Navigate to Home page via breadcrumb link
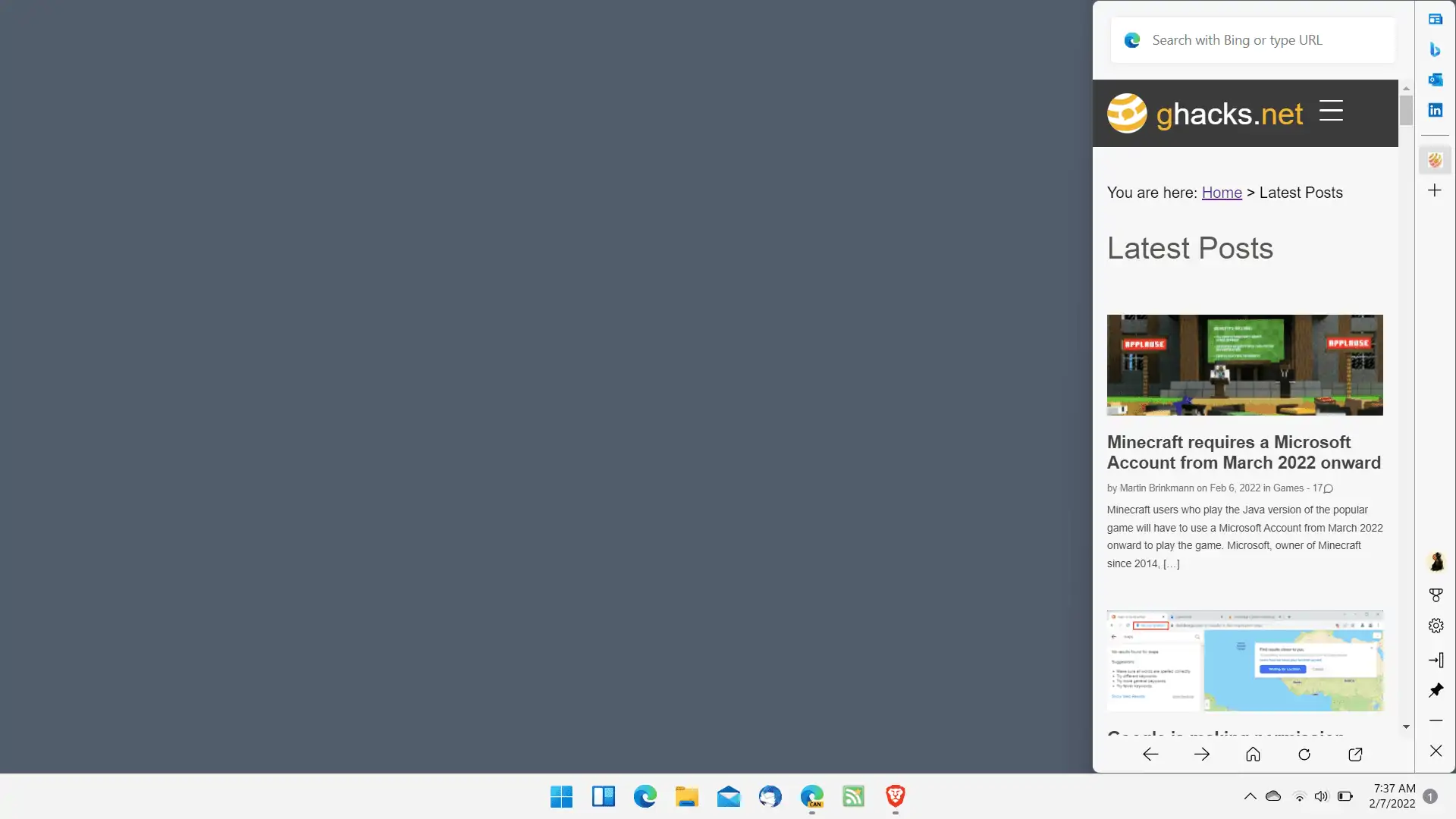 pos(1221,192)
